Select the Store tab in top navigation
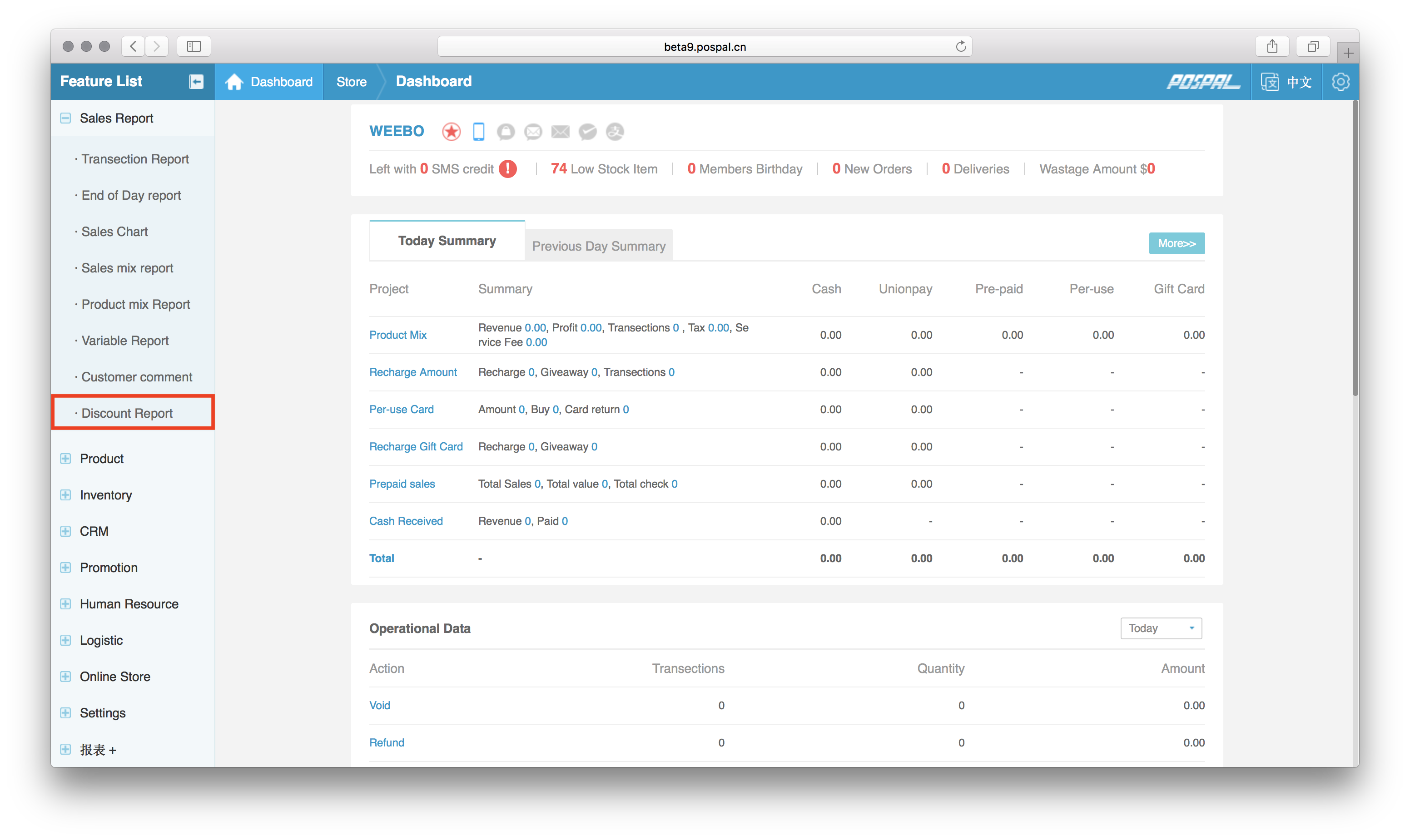 [x=351, y=82]
